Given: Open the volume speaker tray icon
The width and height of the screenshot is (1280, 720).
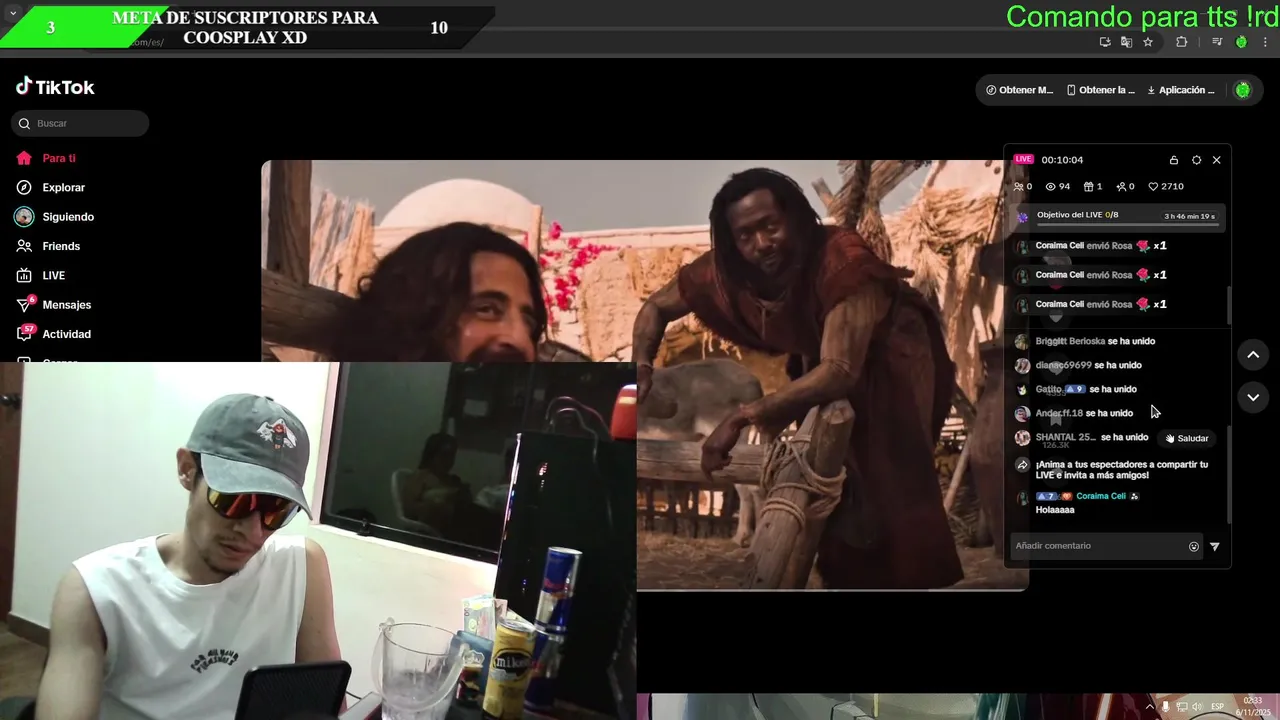Looking at the screenshot, I should point(1197,706).
